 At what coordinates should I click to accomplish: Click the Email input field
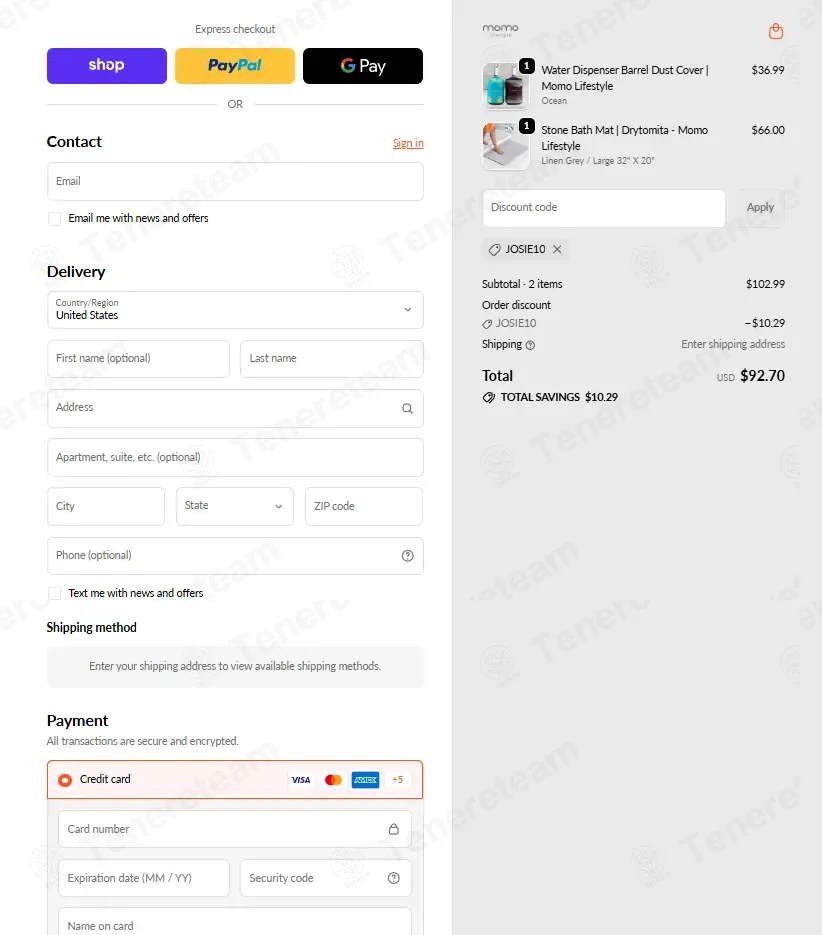[235, 182]
